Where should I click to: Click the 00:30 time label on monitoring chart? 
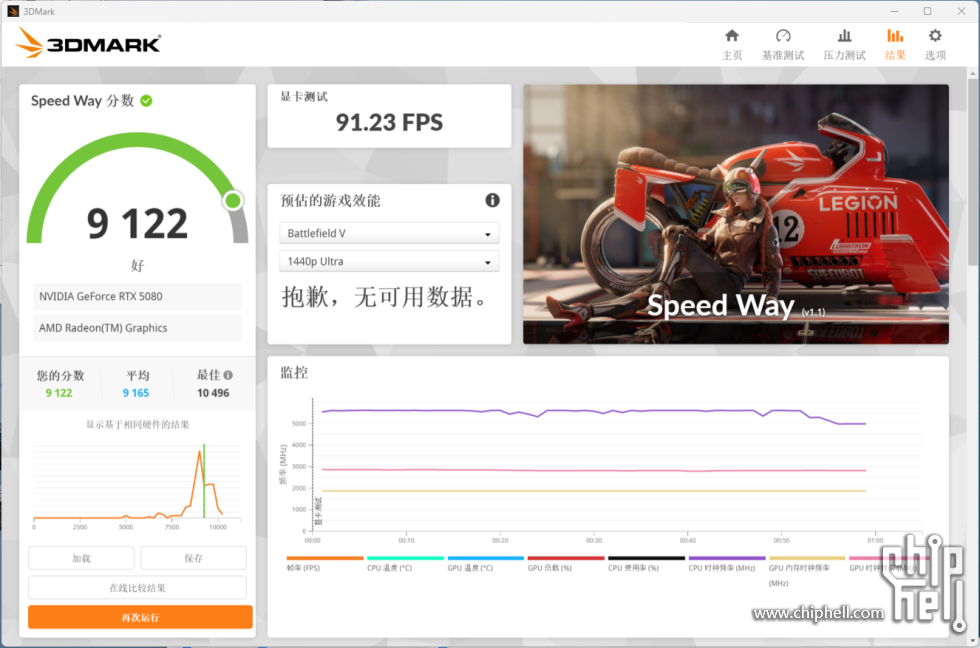[x=594, y=540]
